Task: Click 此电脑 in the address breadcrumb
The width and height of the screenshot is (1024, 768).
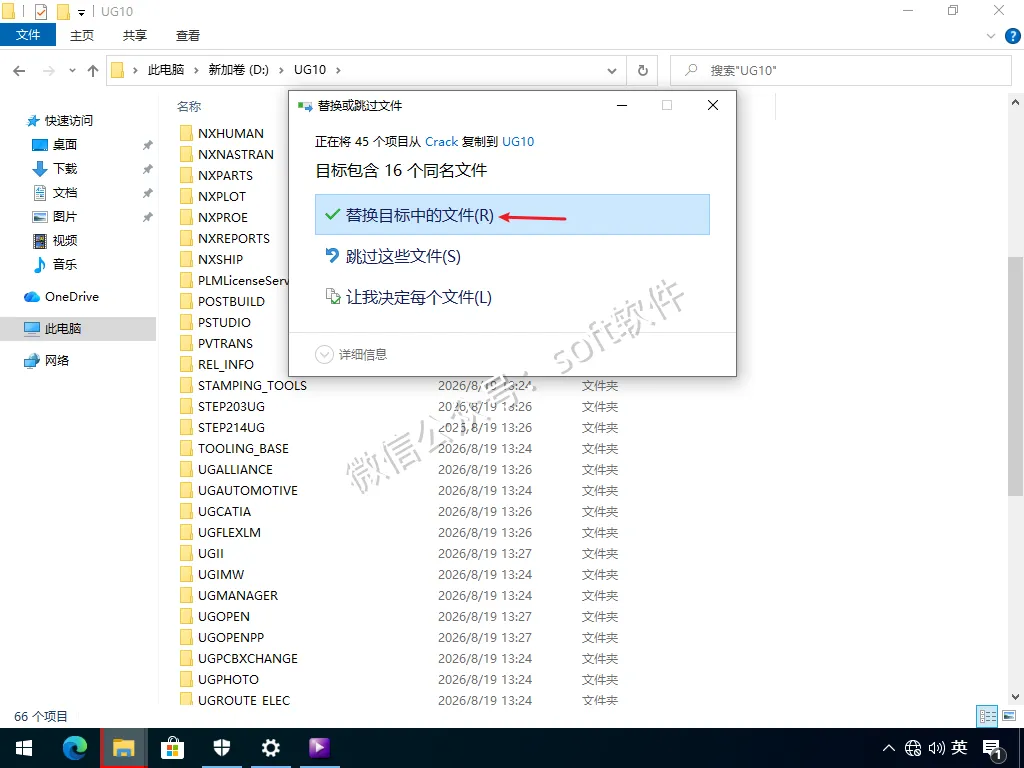Action: tap(166, 70)
